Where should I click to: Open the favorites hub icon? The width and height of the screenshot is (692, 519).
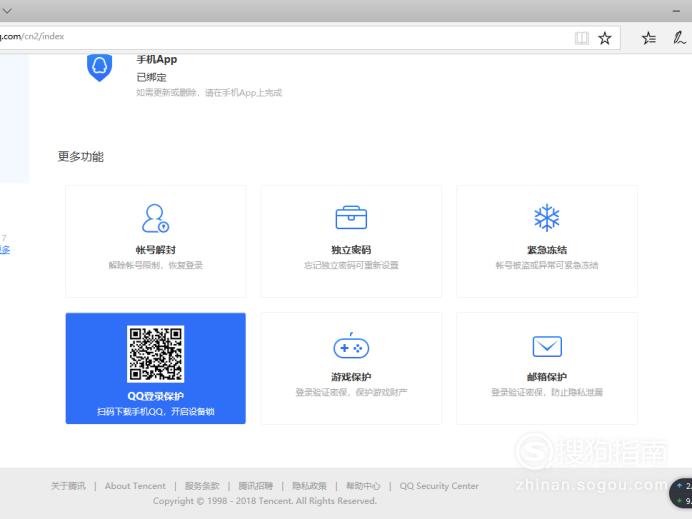[649, 38]
